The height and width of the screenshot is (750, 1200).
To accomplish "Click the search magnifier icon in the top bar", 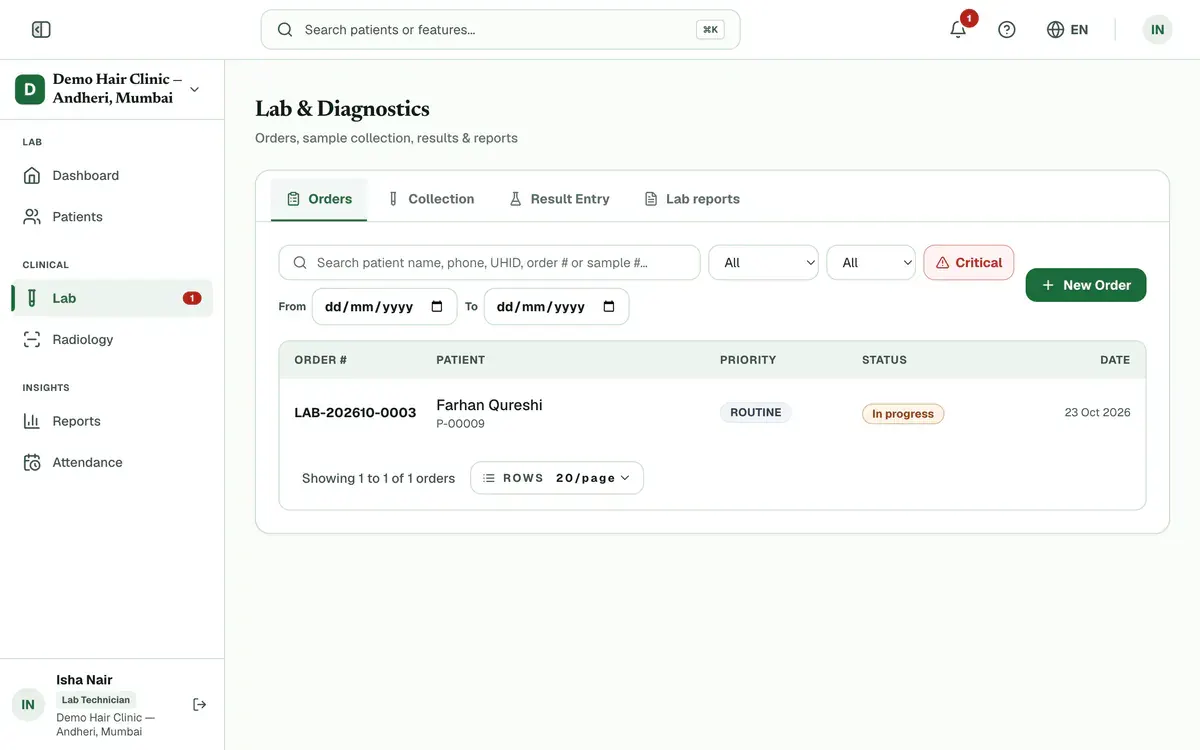I will pyautogui.click(x=285, y=30).
